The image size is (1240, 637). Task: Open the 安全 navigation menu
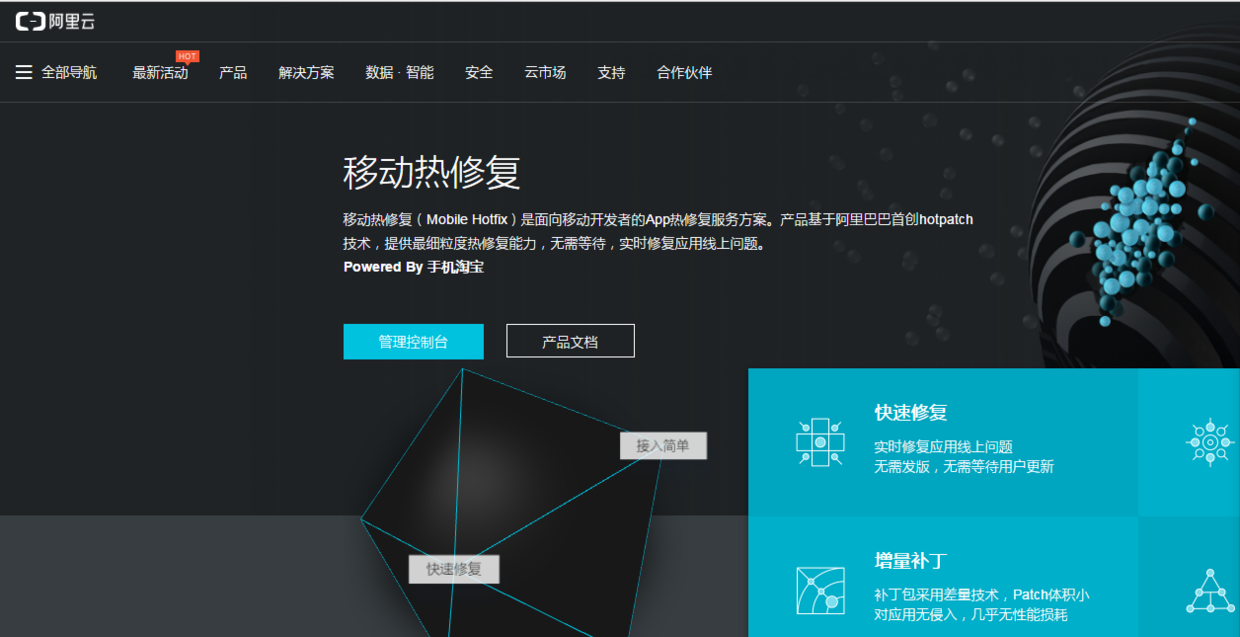(x=479, y=73)
